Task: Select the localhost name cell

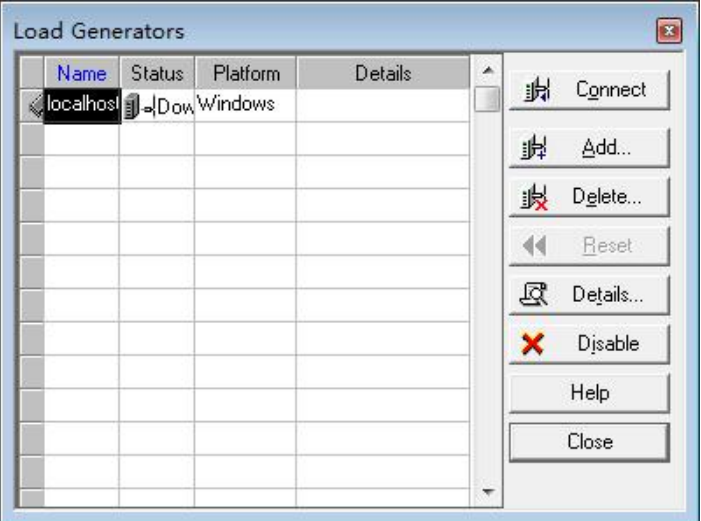Action: click(x=82, y=104)
